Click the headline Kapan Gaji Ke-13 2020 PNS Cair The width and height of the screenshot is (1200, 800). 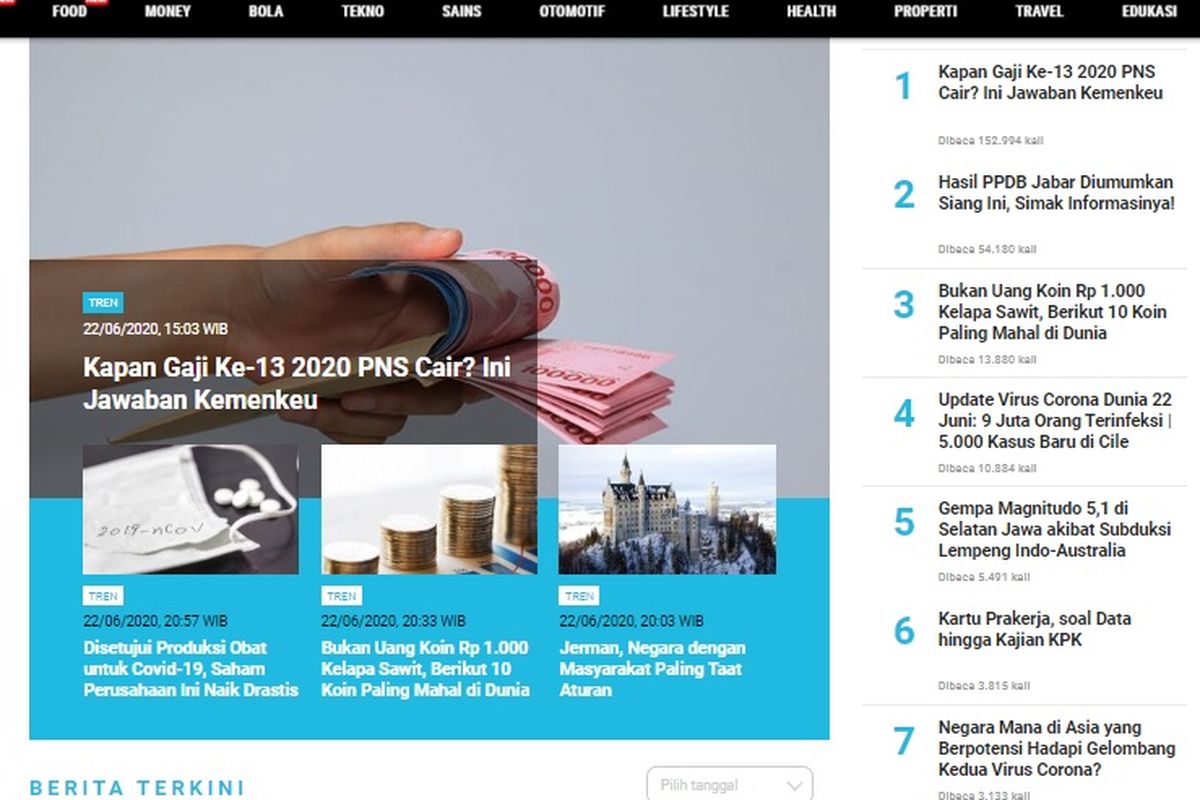click(x=297, y=383)
